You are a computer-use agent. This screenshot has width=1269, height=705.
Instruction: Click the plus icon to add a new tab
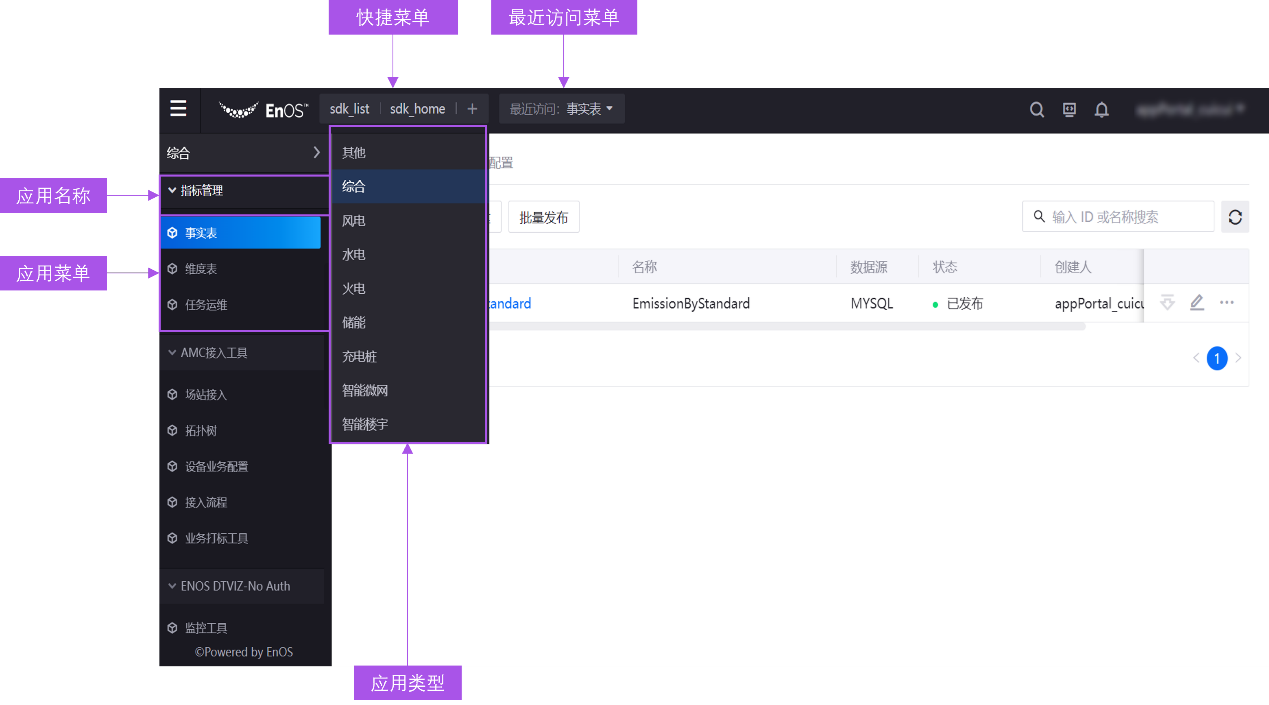(471, 108)
